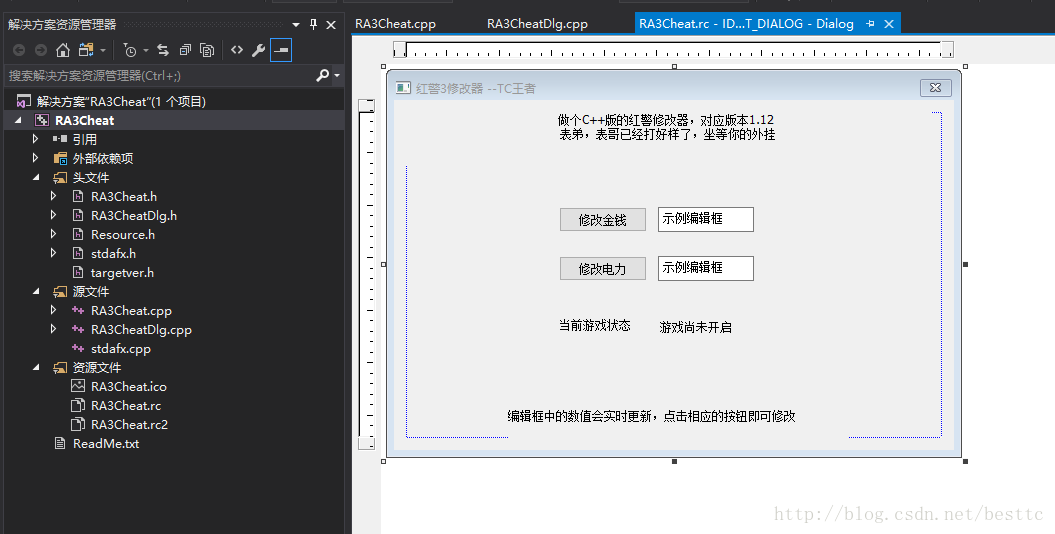This screenshot has width=1055, height=534.
Task: Click the Home icon in Solution Explorer toolbar
Action: click(x=63, y=50)
